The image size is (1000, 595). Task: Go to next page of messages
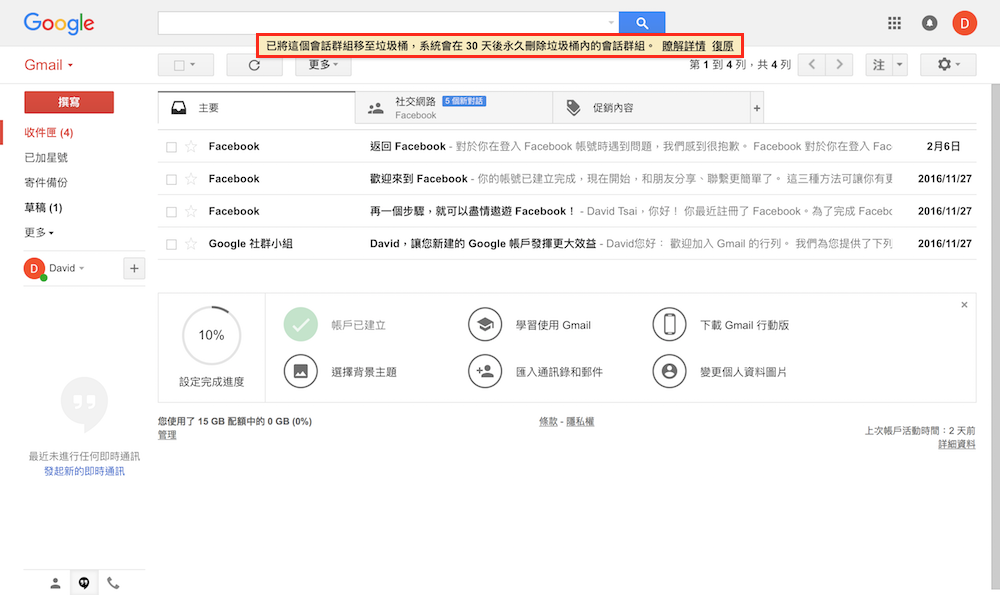pyautogui.click(x=840, y=65)
